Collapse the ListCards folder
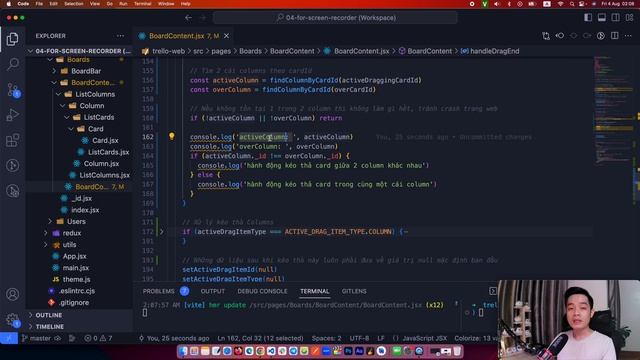Screen dimensions: 640x360 [x=67, y=117]
